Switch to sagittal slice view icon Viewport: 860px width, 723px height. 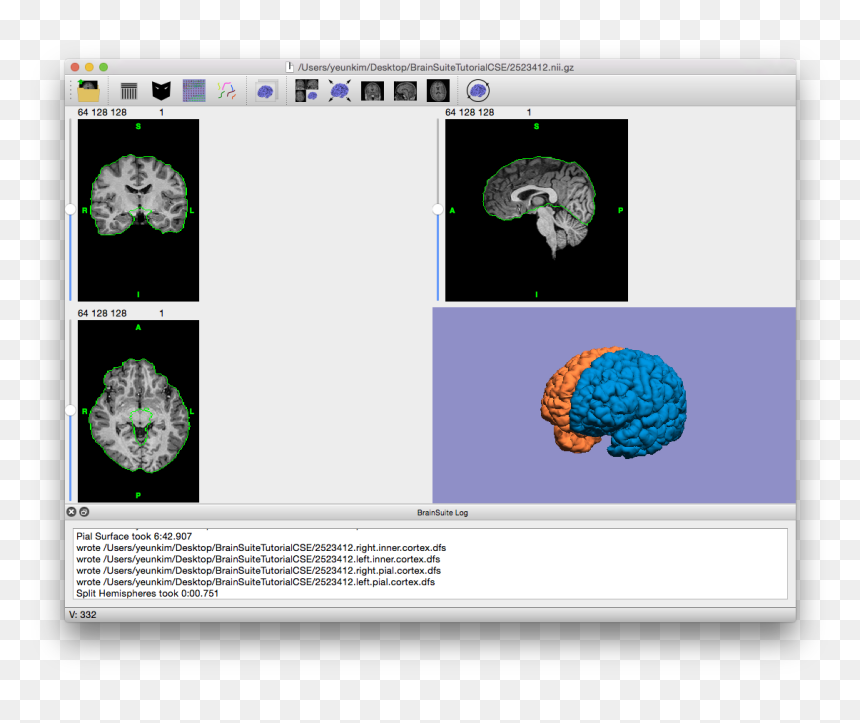[405, 91]
